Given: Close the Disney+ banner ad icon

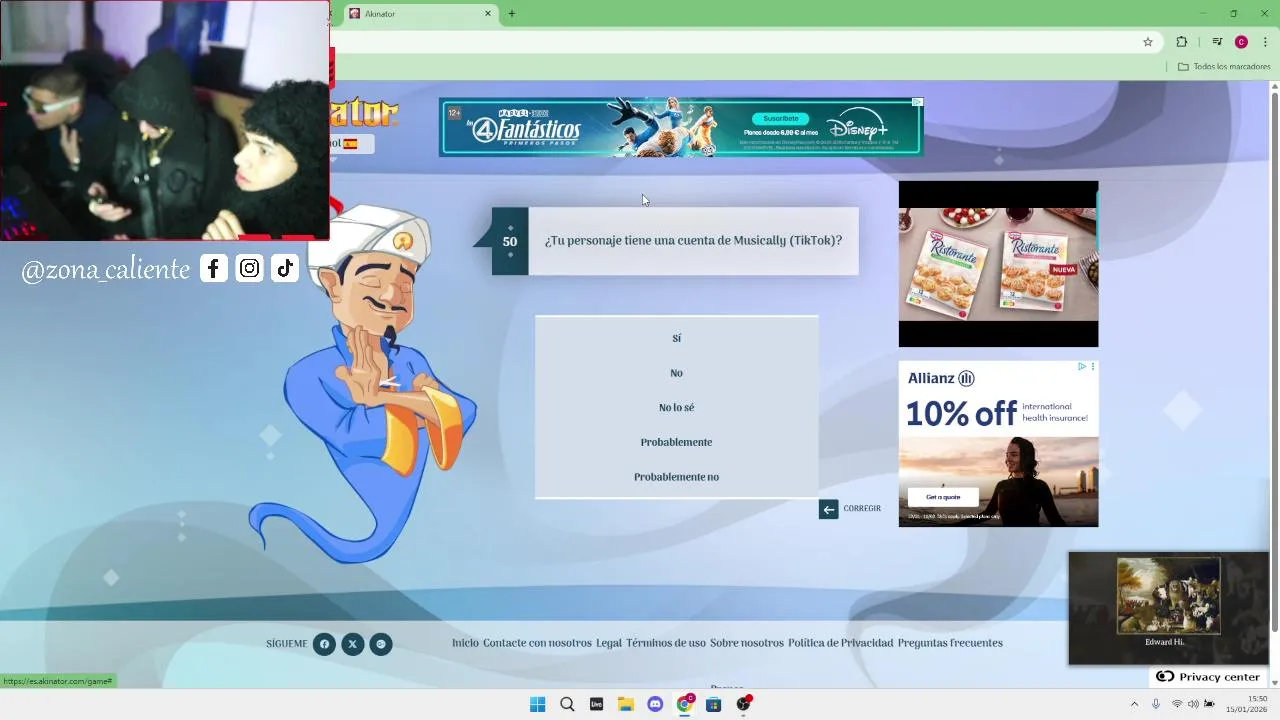Looking at the screenshot, I should click(x=917, y=102).
